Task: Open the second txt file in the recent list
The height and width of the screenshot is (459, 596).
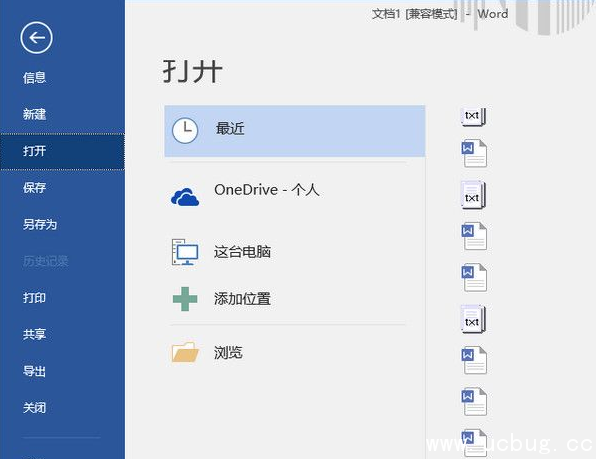Action: coord(474,195)
